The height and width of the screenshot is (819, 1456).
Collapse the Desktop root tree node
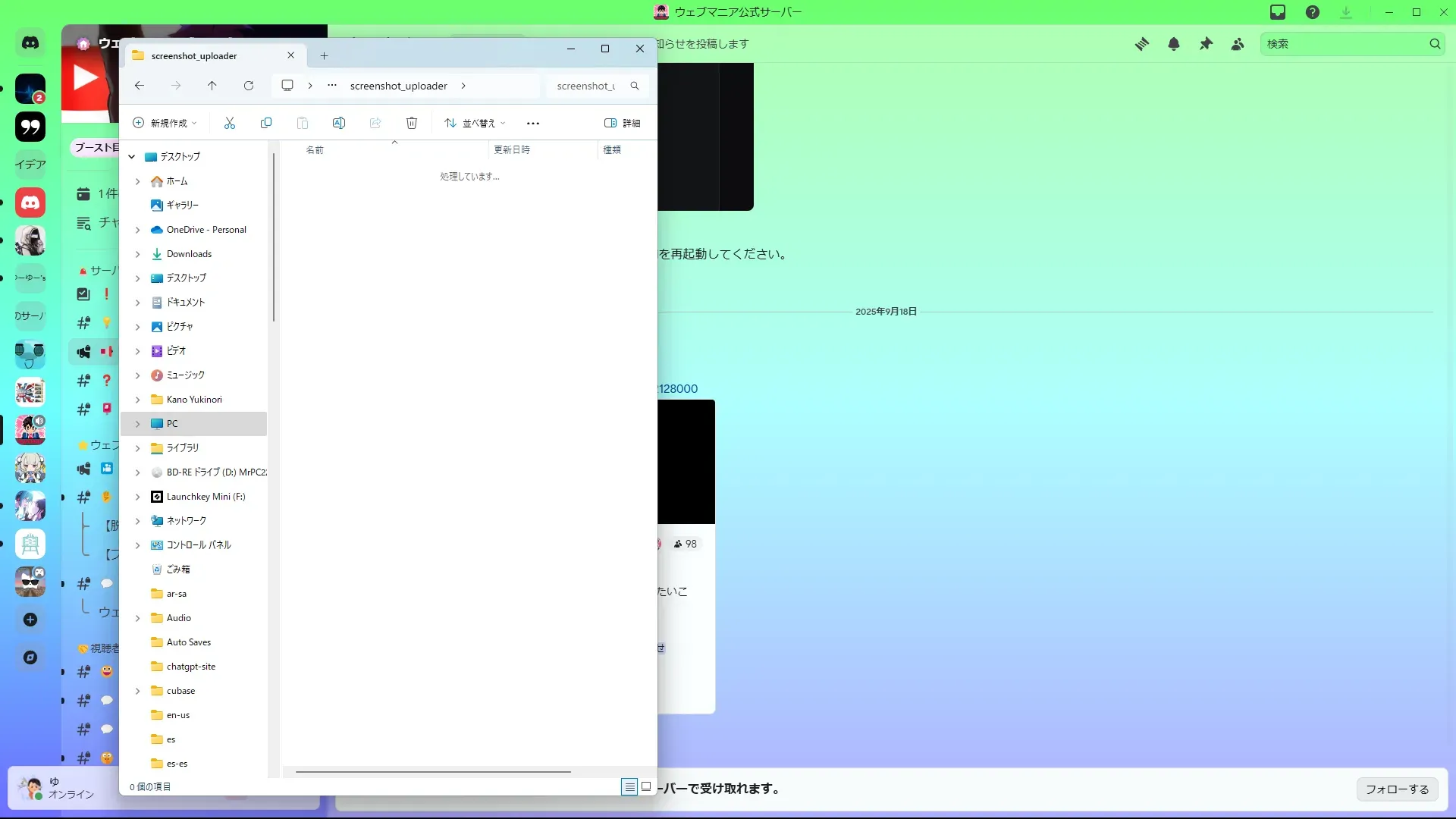pyautogui.click(x=132, y=157)
